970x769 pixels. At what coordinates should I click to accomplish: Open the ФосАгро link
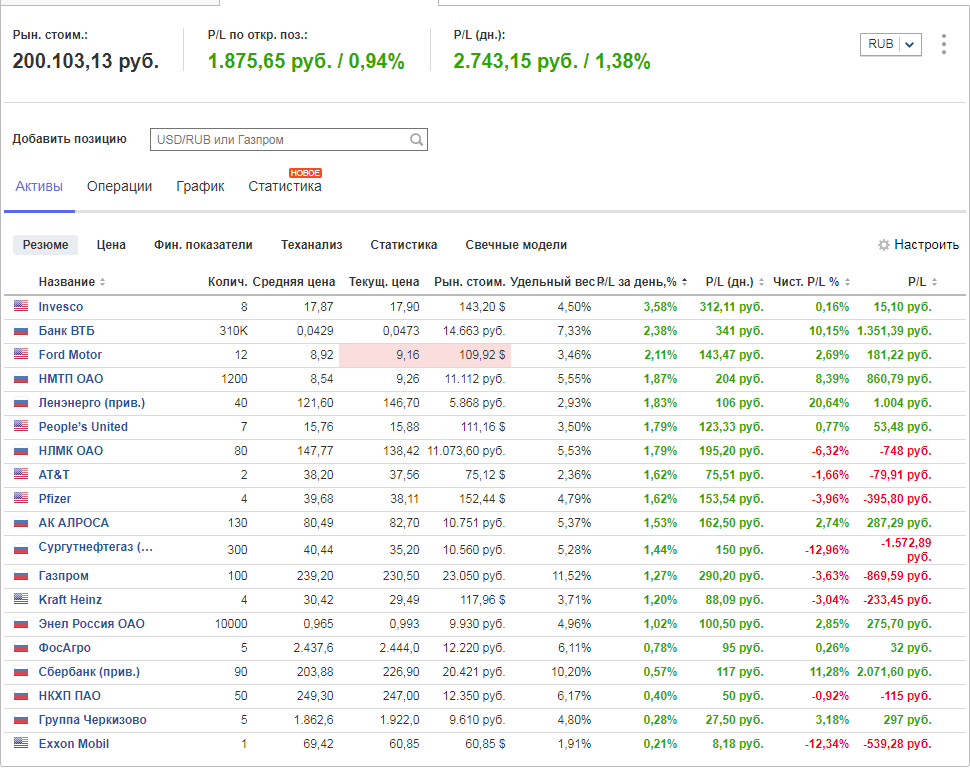pos(64,648)
